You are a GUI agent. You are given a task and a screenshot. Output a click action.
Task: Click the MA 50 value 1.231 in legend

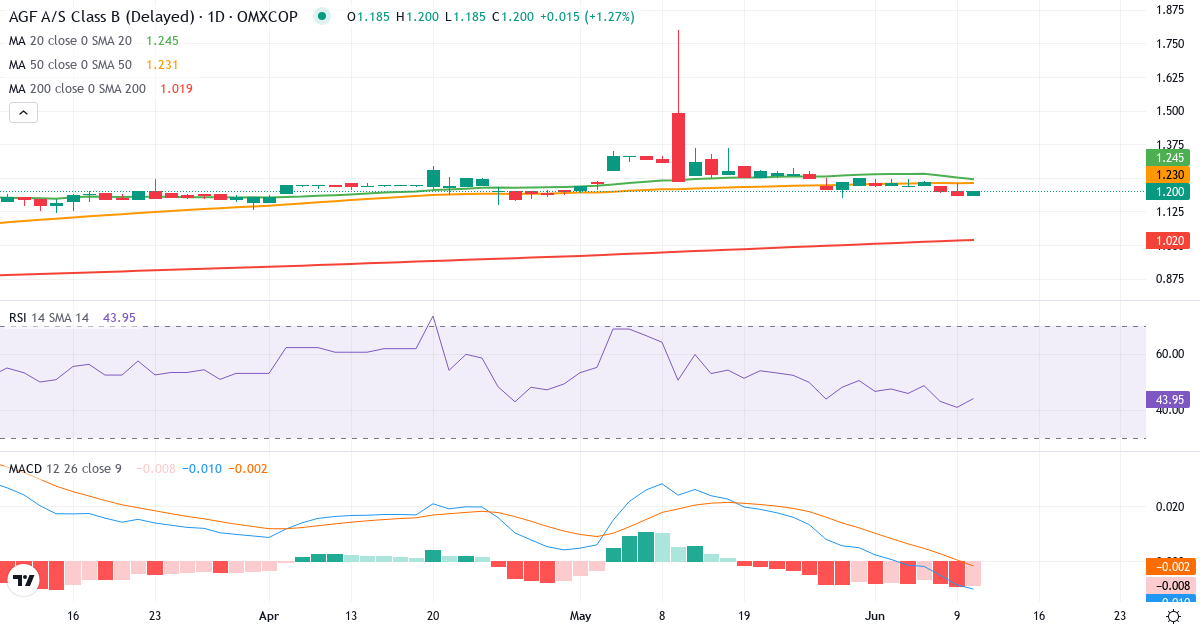[163, 65]
